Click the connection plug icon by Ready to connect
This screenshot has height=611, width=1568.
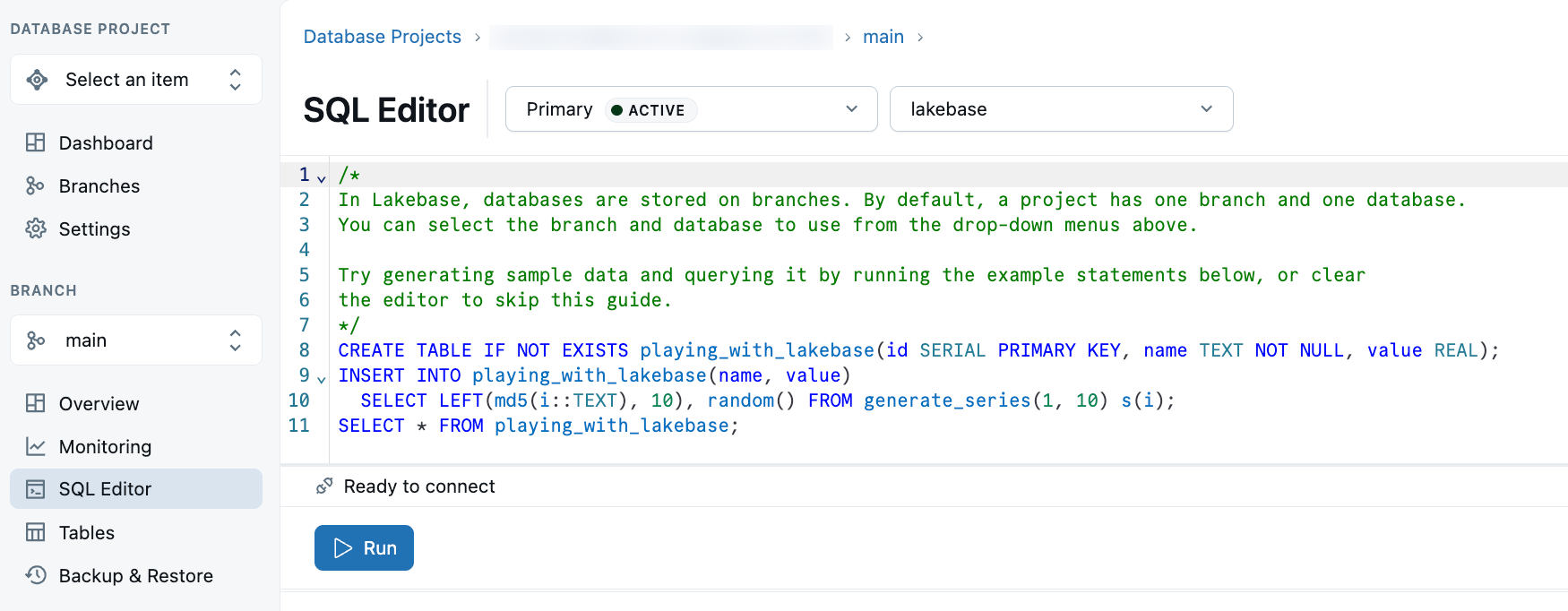(x=324, y=486)
